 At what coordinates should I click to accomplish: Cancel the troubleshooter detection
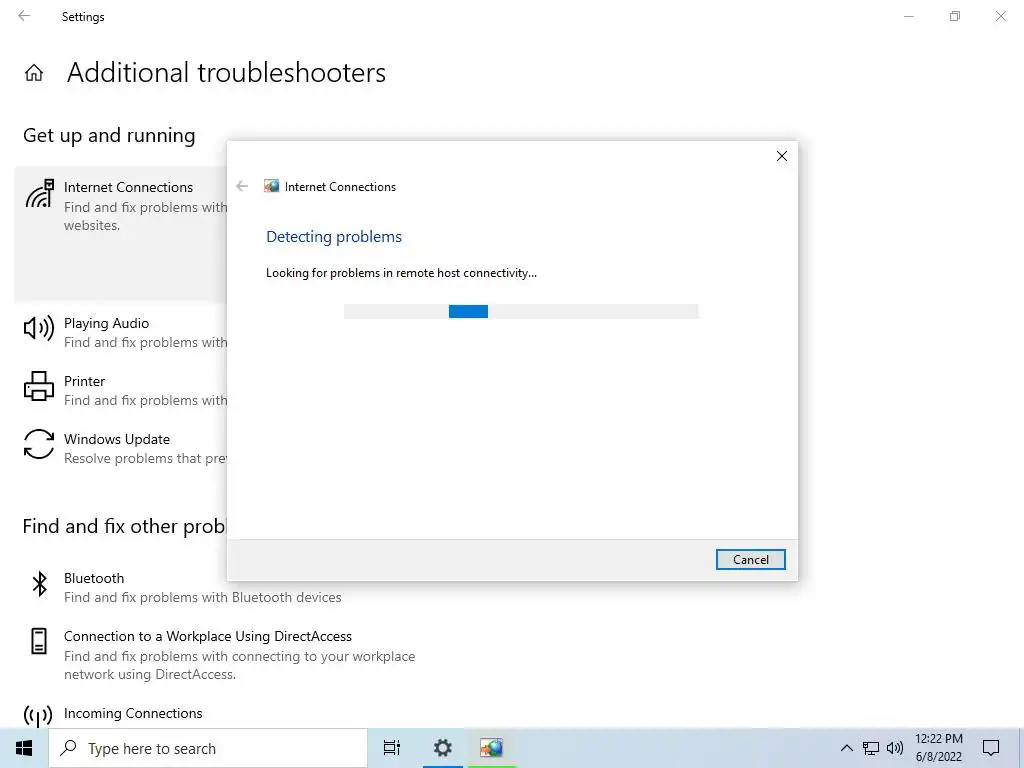(750, 560)
